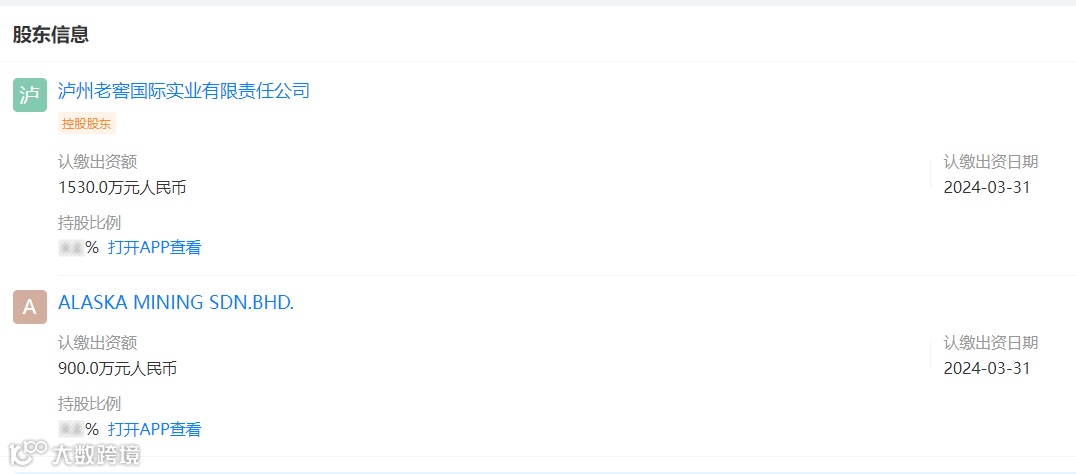Click the green 泸 shareholder avatar icon
The width and height of the screenshot is (1076, 474).
click(30, 95)
